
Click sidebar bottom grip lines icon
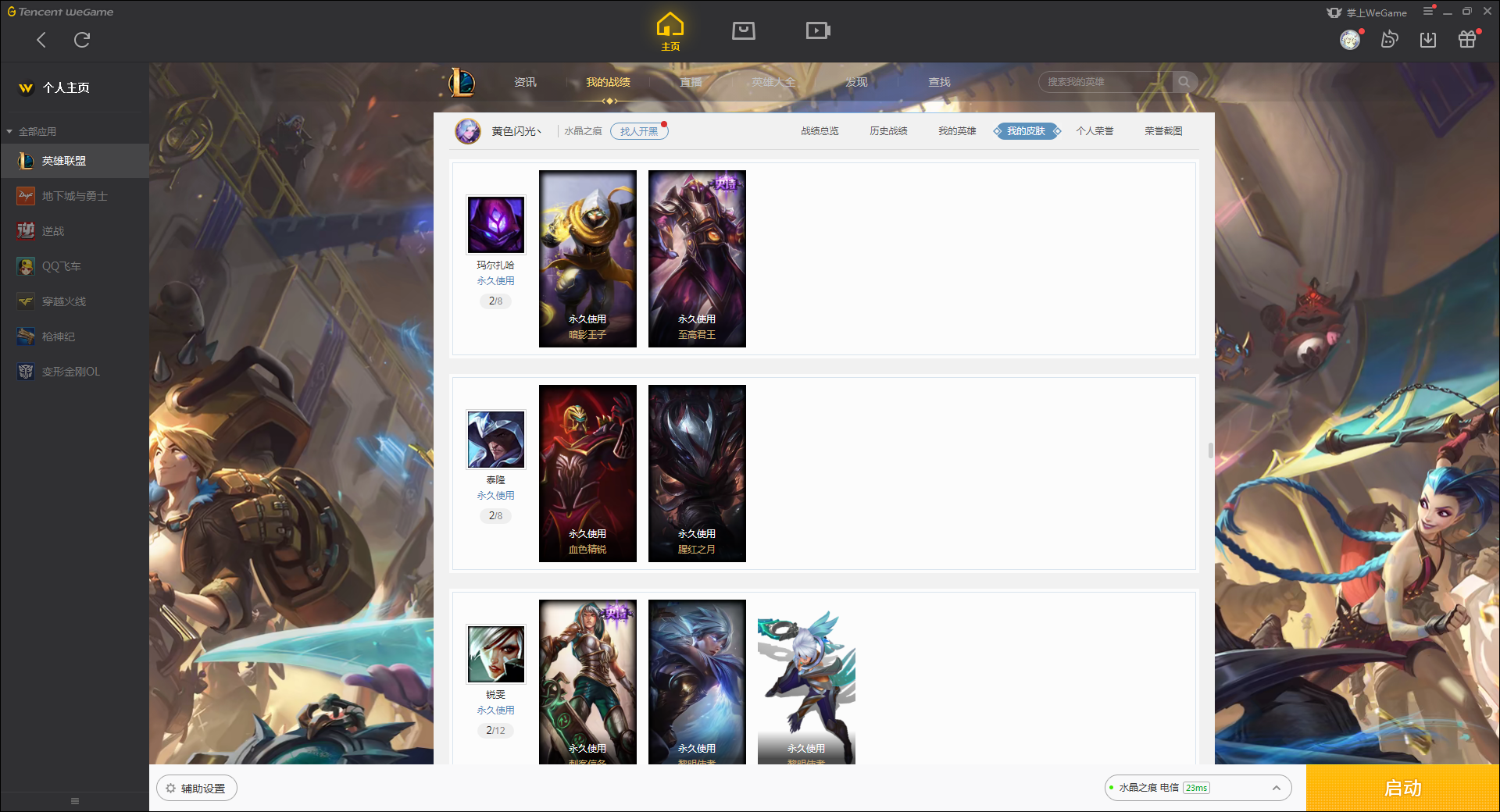(75, 801)
